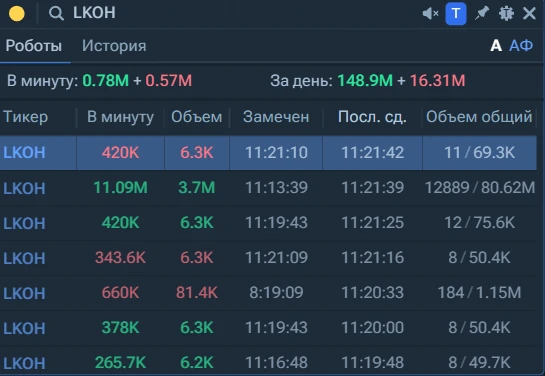Screen dimensions: 545x376
Task: Click the 660K per-minute value
Action: [x=120, y=293]
